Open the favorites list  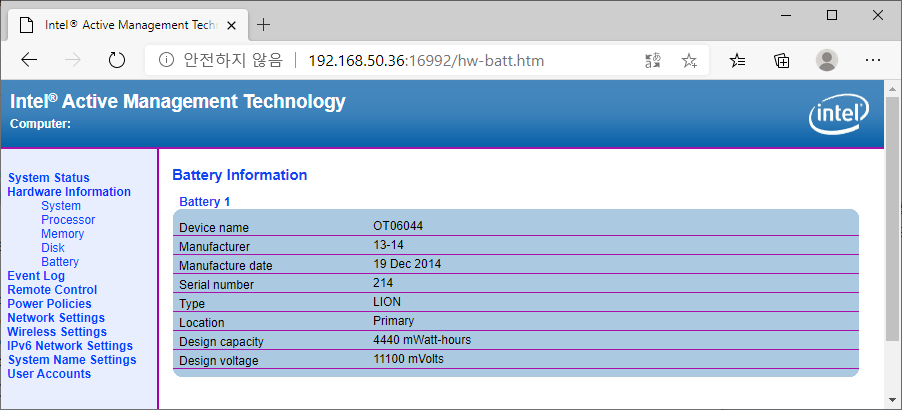(x=737, y=60)
